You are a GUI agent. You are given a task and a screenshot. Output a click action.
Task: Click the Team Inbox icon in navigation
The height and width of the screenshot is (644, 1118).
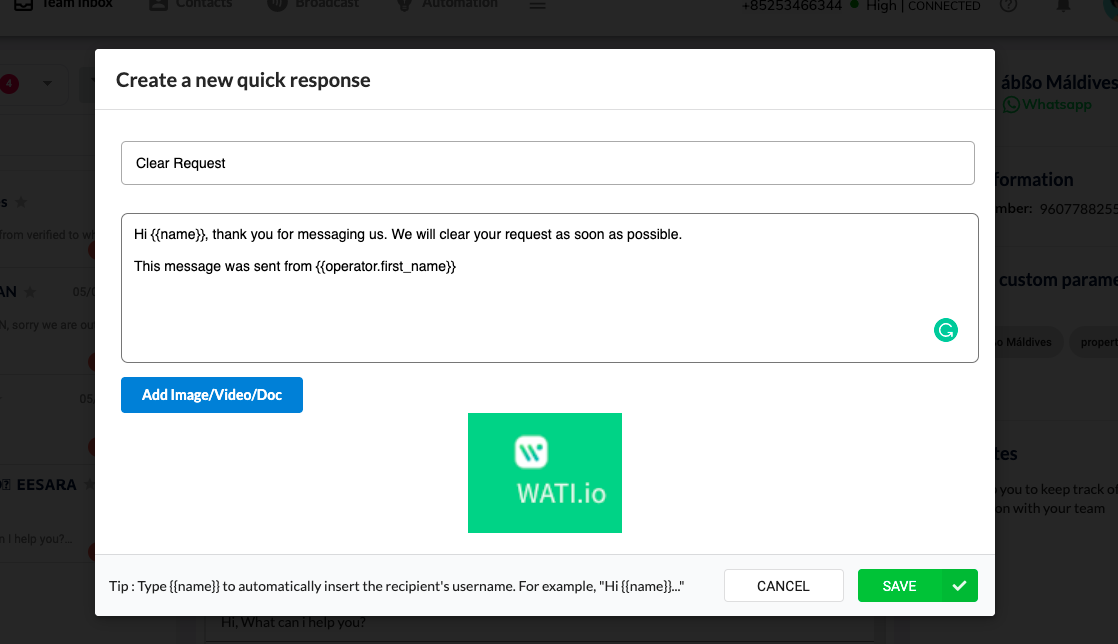coord(24,4)
